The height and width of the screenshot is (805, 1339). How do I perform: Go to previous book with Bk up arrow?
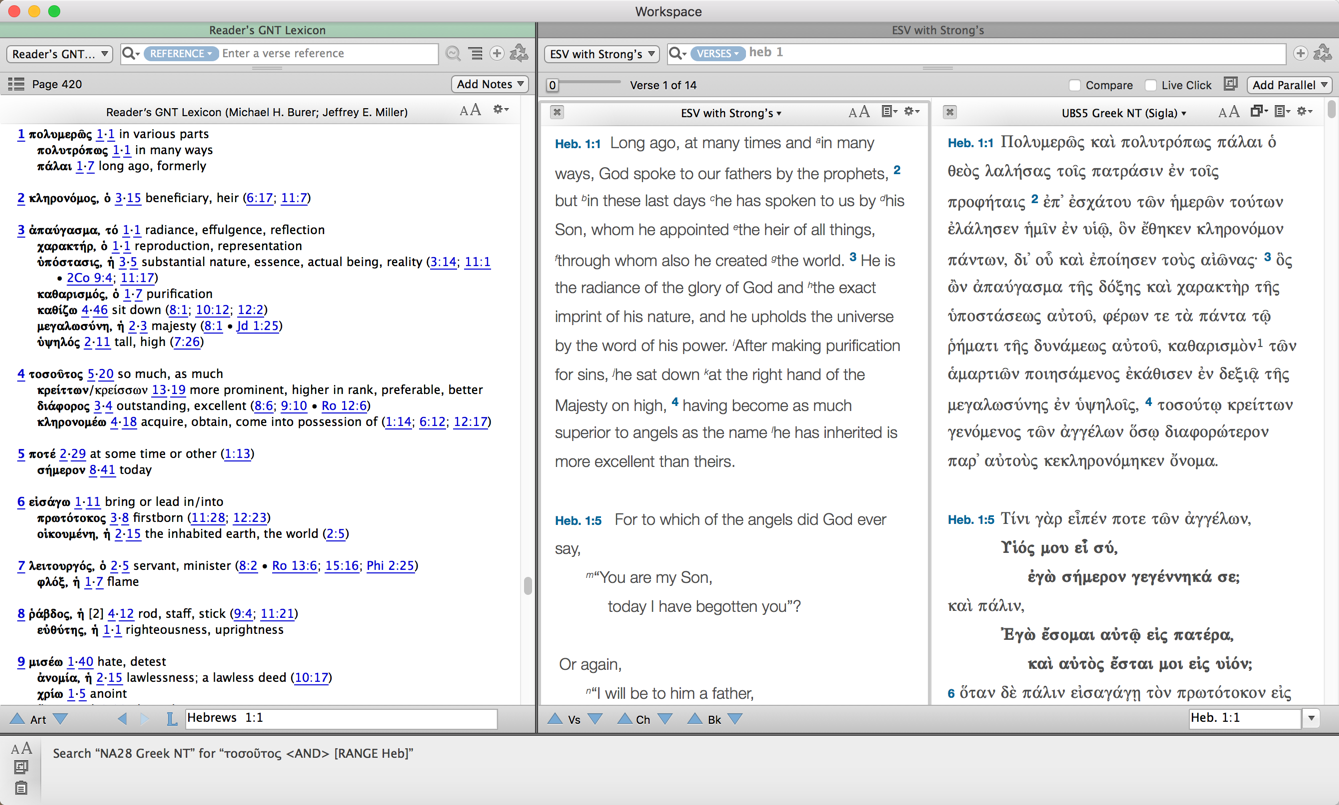pos(694,719)
